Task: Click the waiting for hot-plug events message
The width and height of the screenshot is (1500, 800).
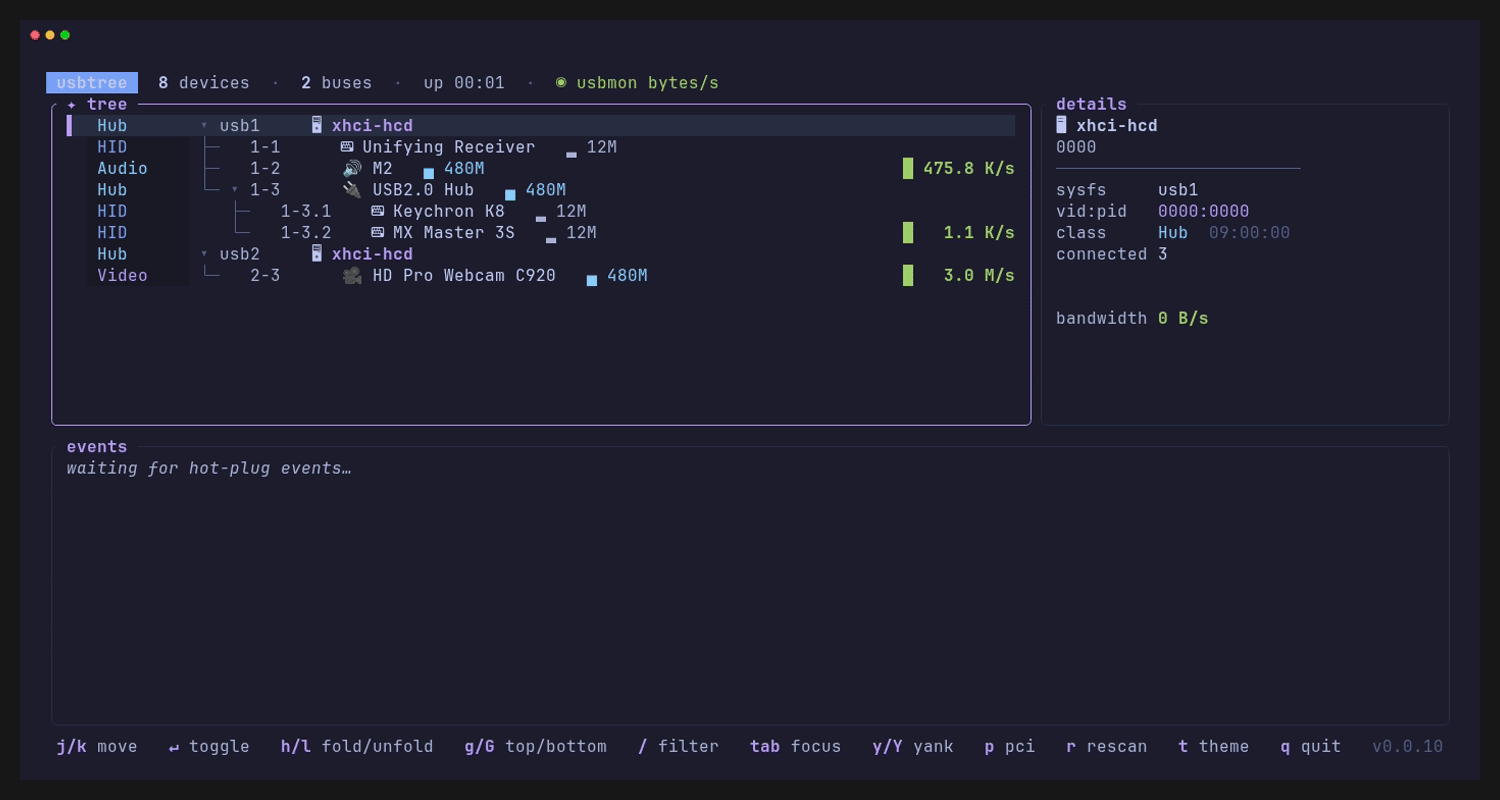Action: pyautogui.click(x=209, y=468)
